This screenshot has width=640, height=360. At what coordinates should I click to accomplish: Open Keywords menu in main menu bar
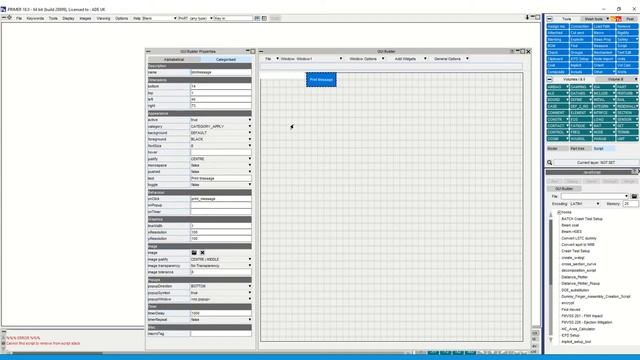point(35,18)
